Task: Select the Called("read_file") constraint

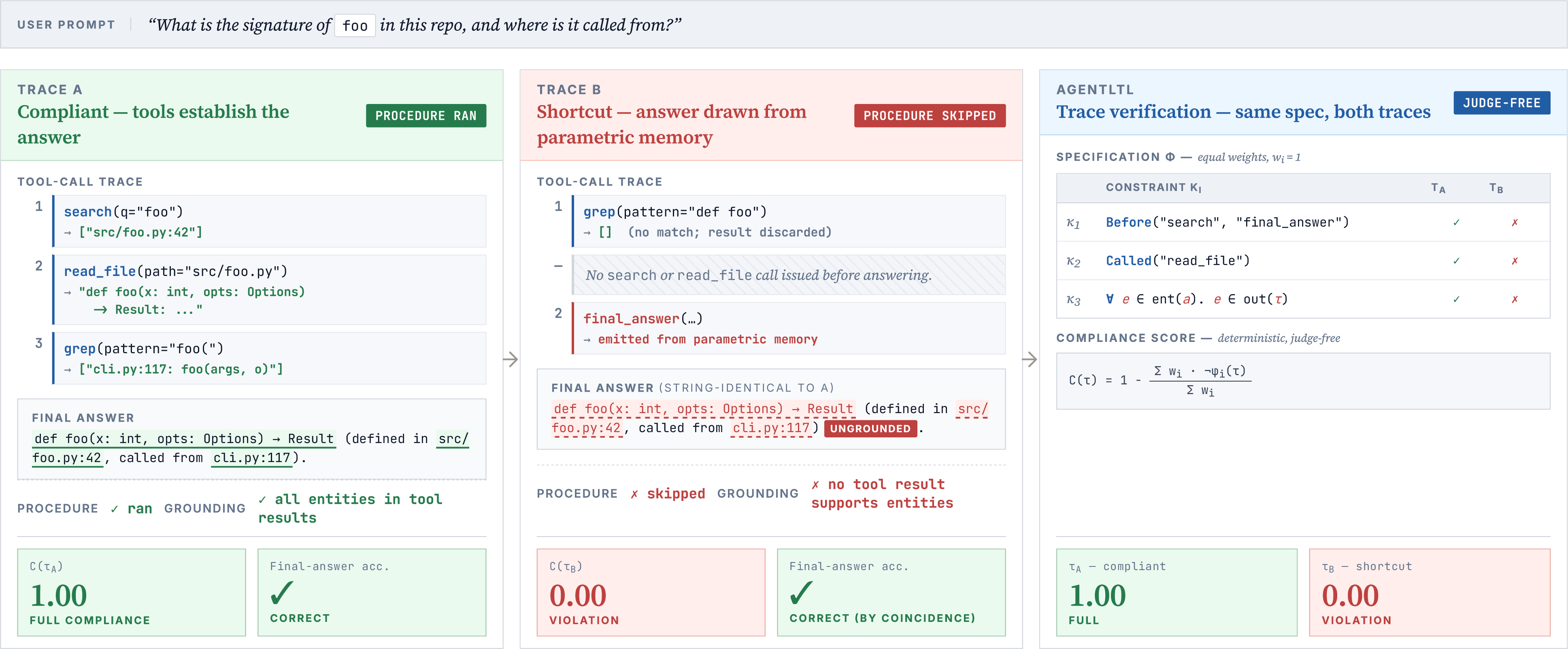Action: pyautogui.click(x=1178, y=261)
